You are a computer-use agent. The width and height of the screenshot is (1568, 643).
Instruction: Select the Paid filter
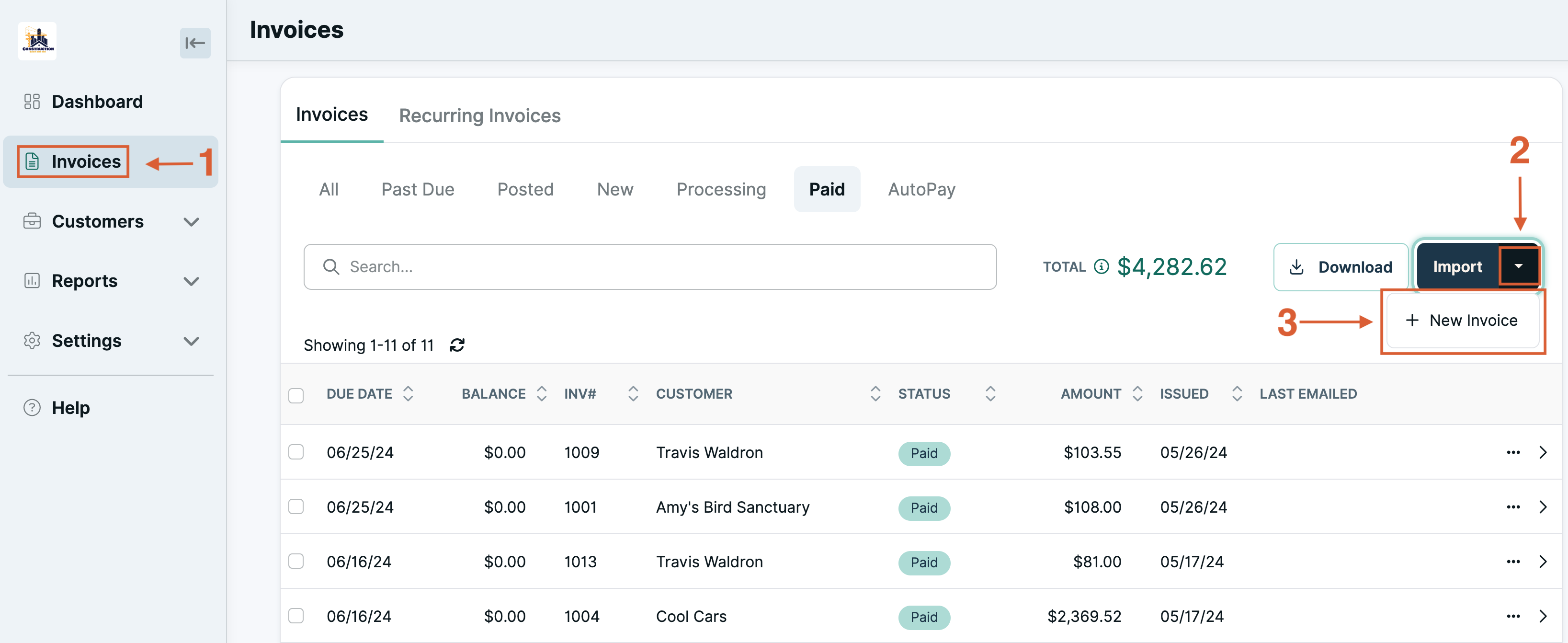click(827, 189)
